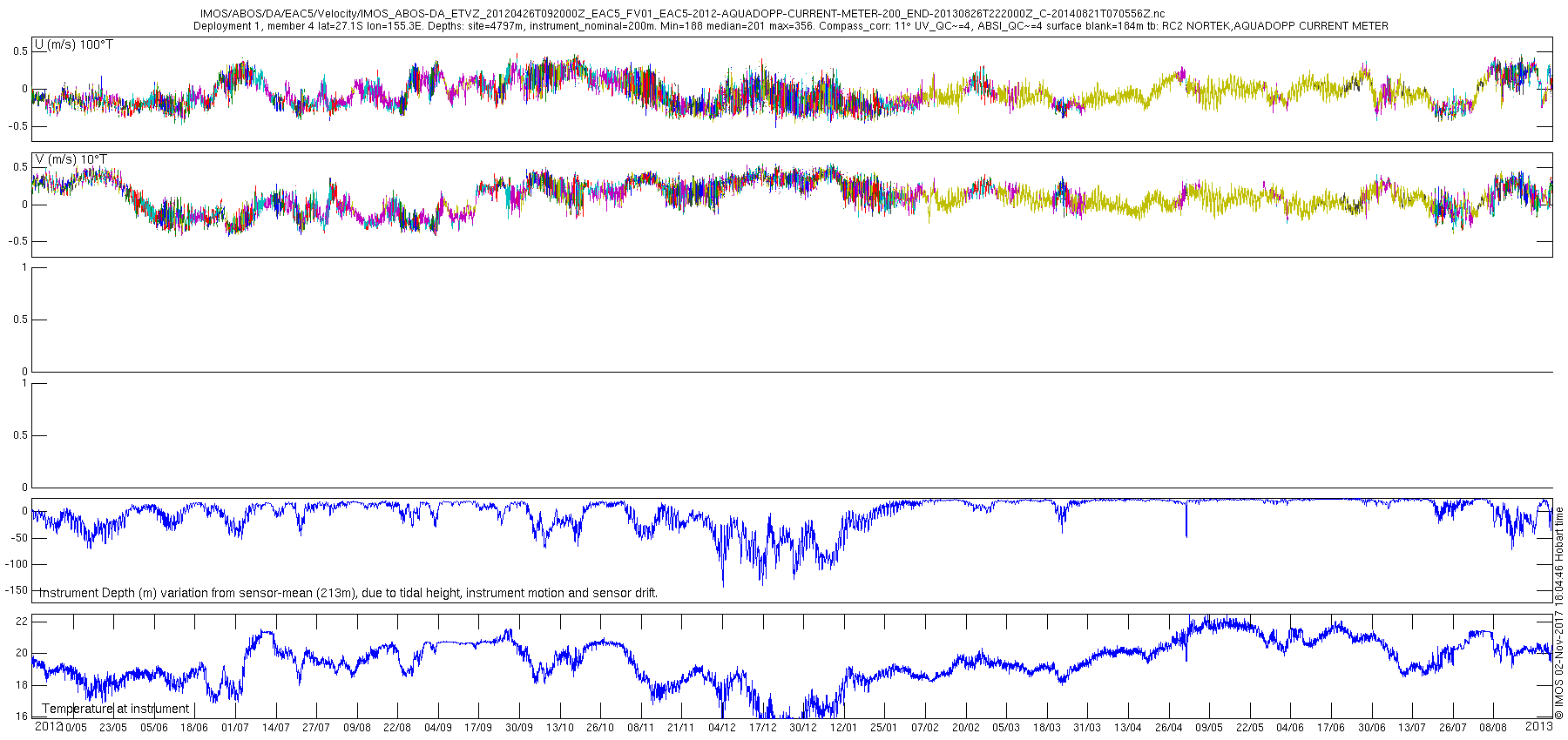This screenshot has width=1568, height=740.
Task: Select the 'V (m/s) 10°T' panel label
Action: pos(71,159)
